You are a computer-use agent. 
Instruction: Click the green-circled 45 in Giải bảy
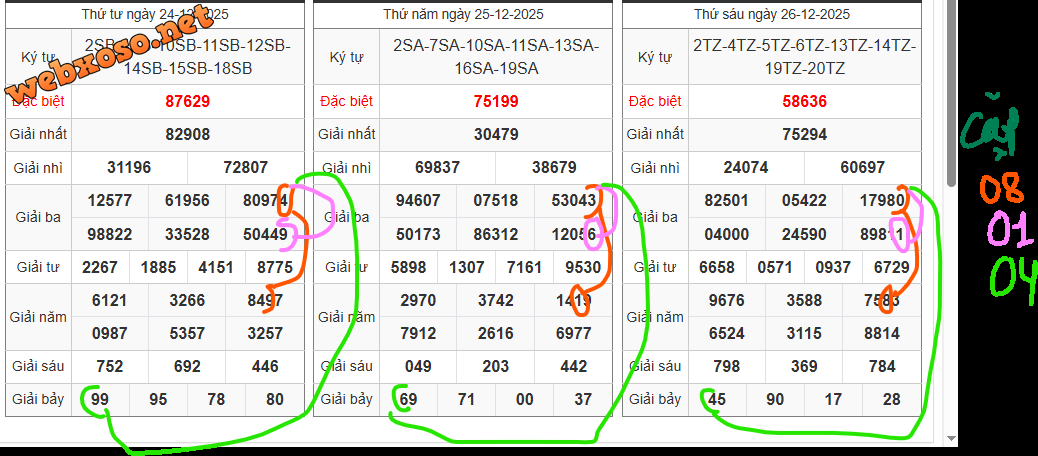click(717, 399)
